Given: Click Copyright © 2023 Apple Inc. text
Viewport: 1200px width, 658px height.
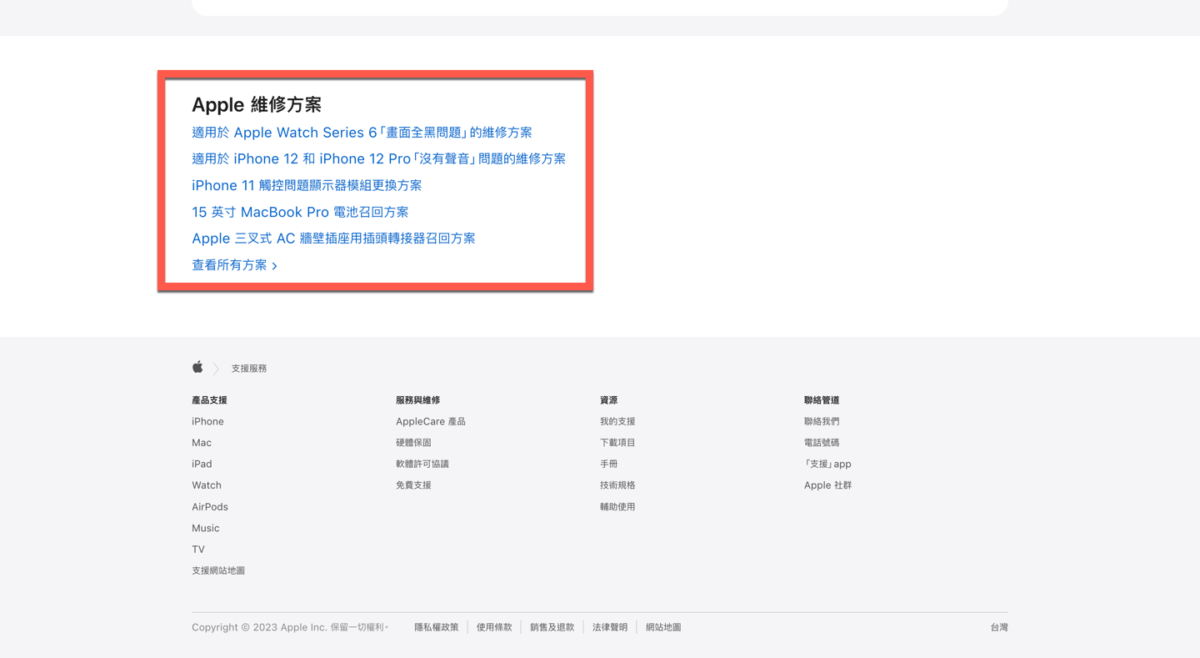Looking at the screenshot, I should 290,627.
